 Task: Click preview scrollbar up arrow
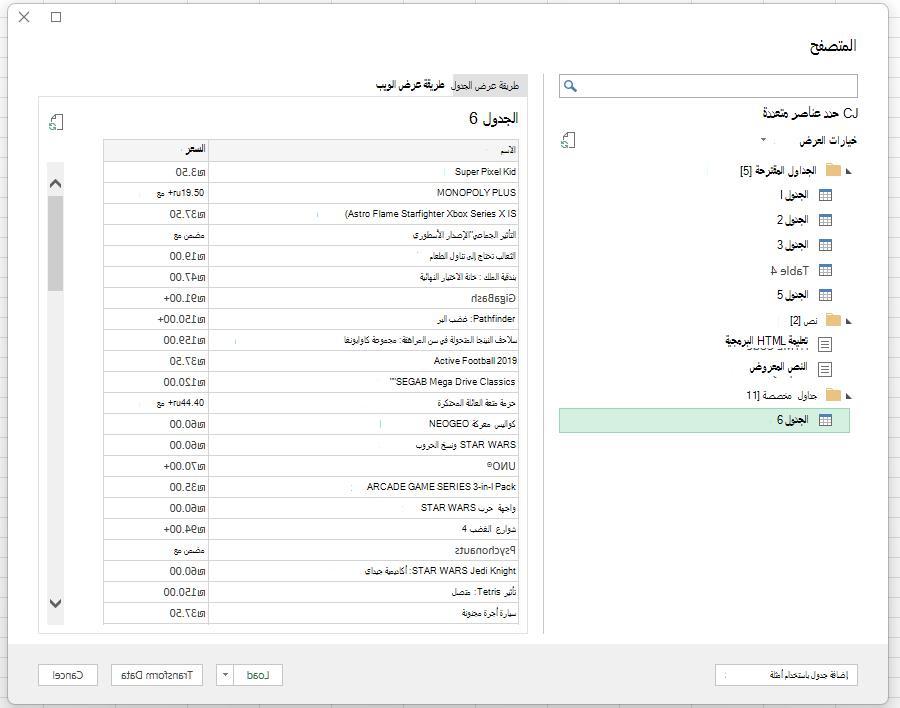click(x=55, y=184)
